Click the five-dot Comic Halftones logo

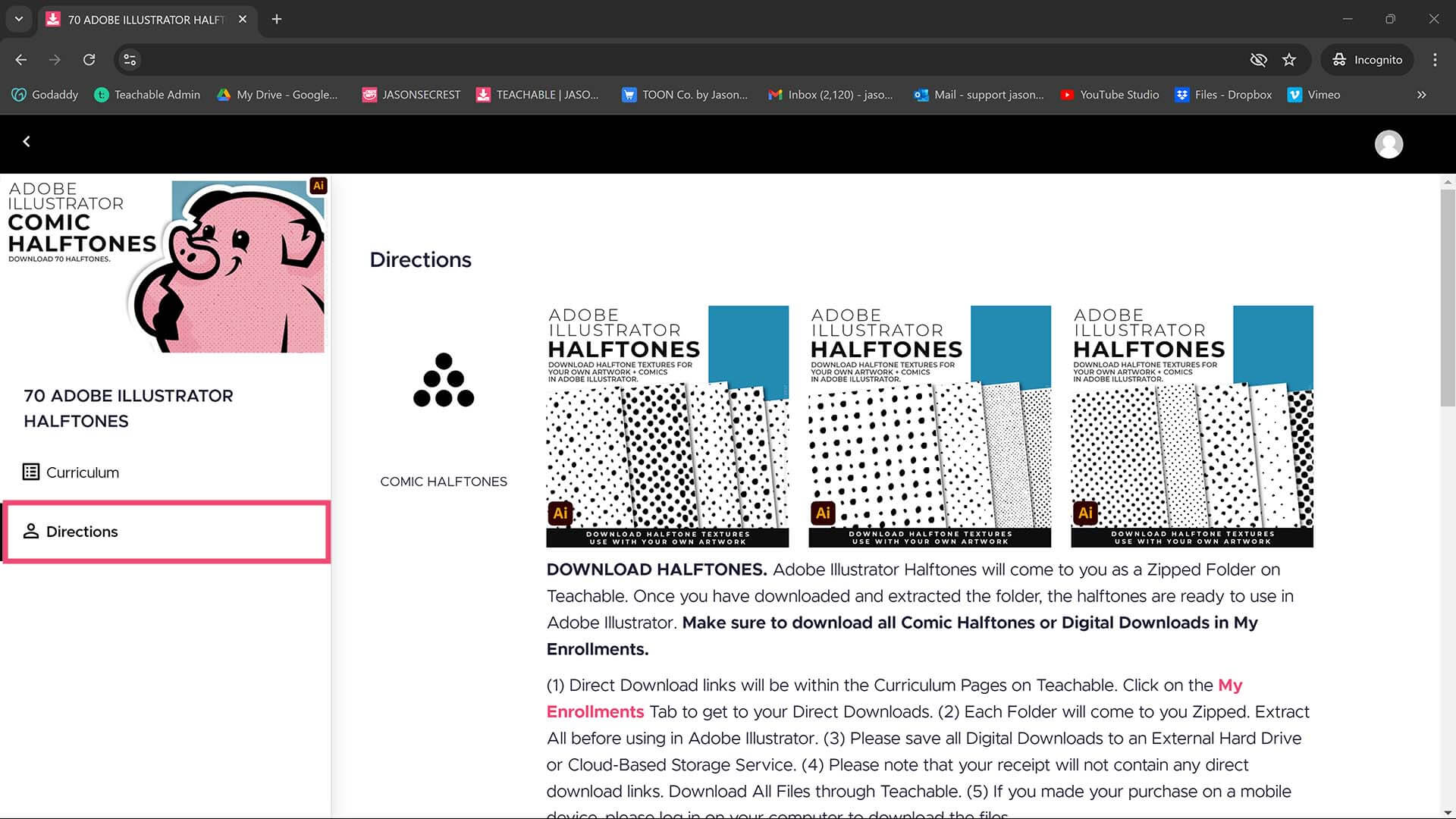(444, 380)
